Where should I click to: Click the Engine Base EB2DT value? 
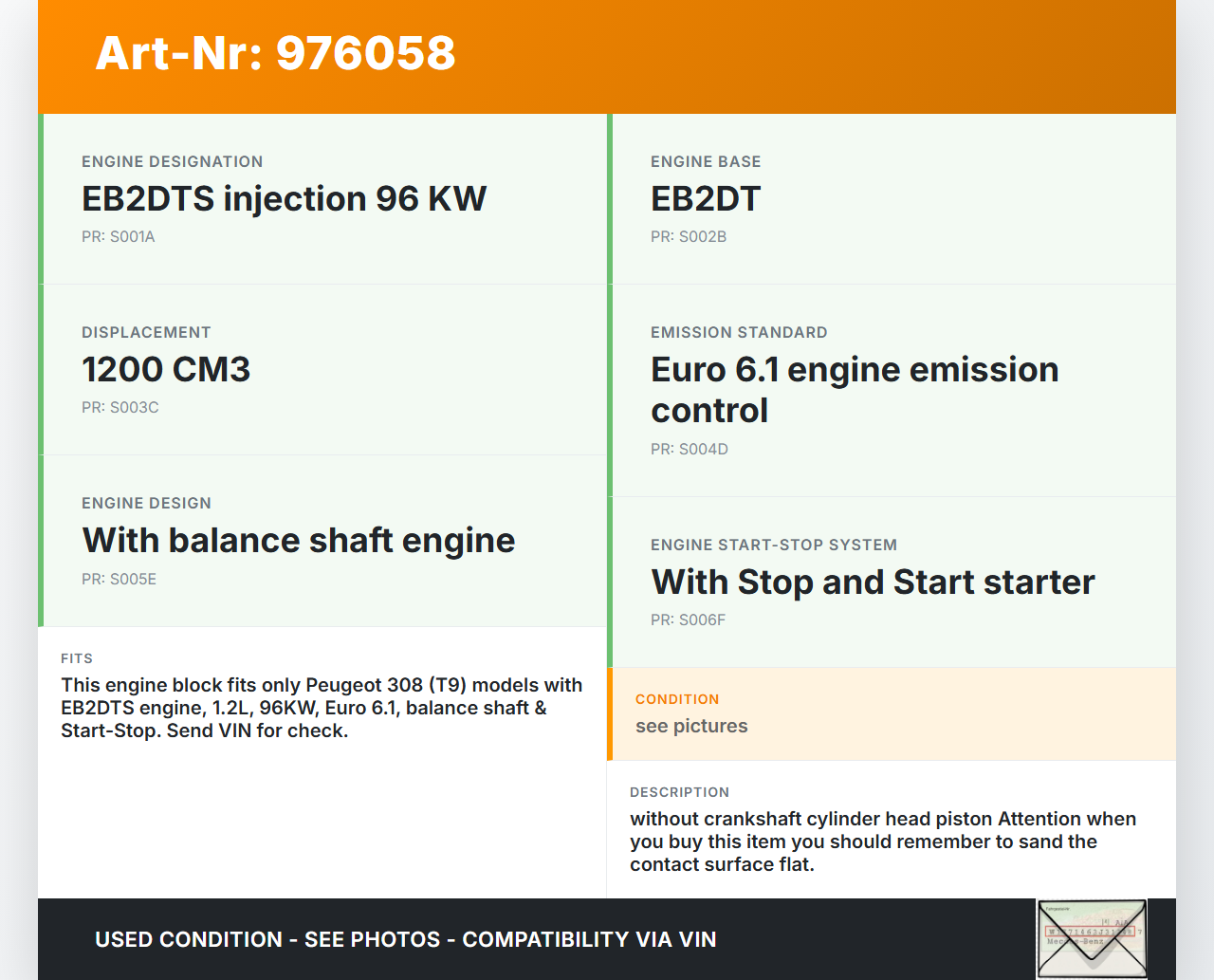pyautogui.click(x=705, y=199)
